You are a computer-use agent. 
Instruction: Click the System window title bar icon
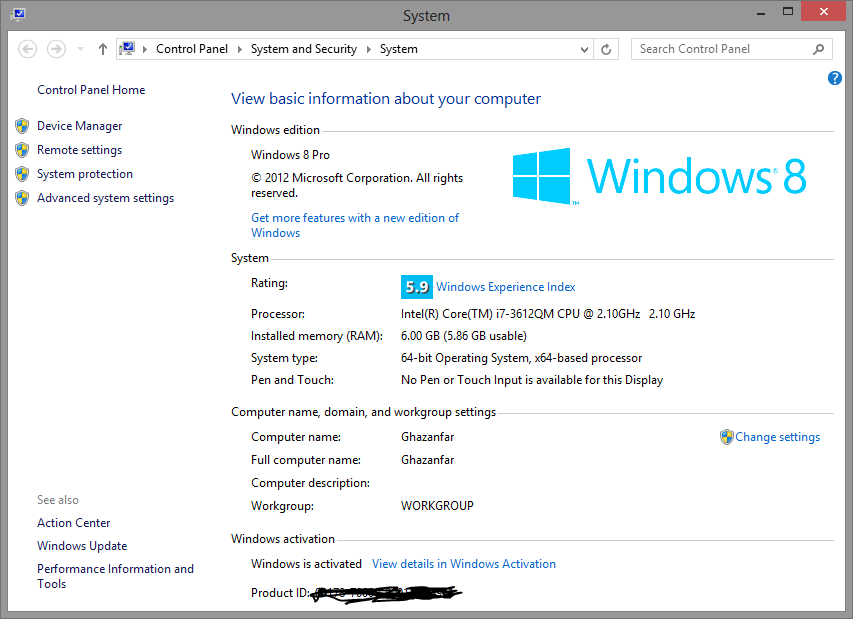coord(17,14)
